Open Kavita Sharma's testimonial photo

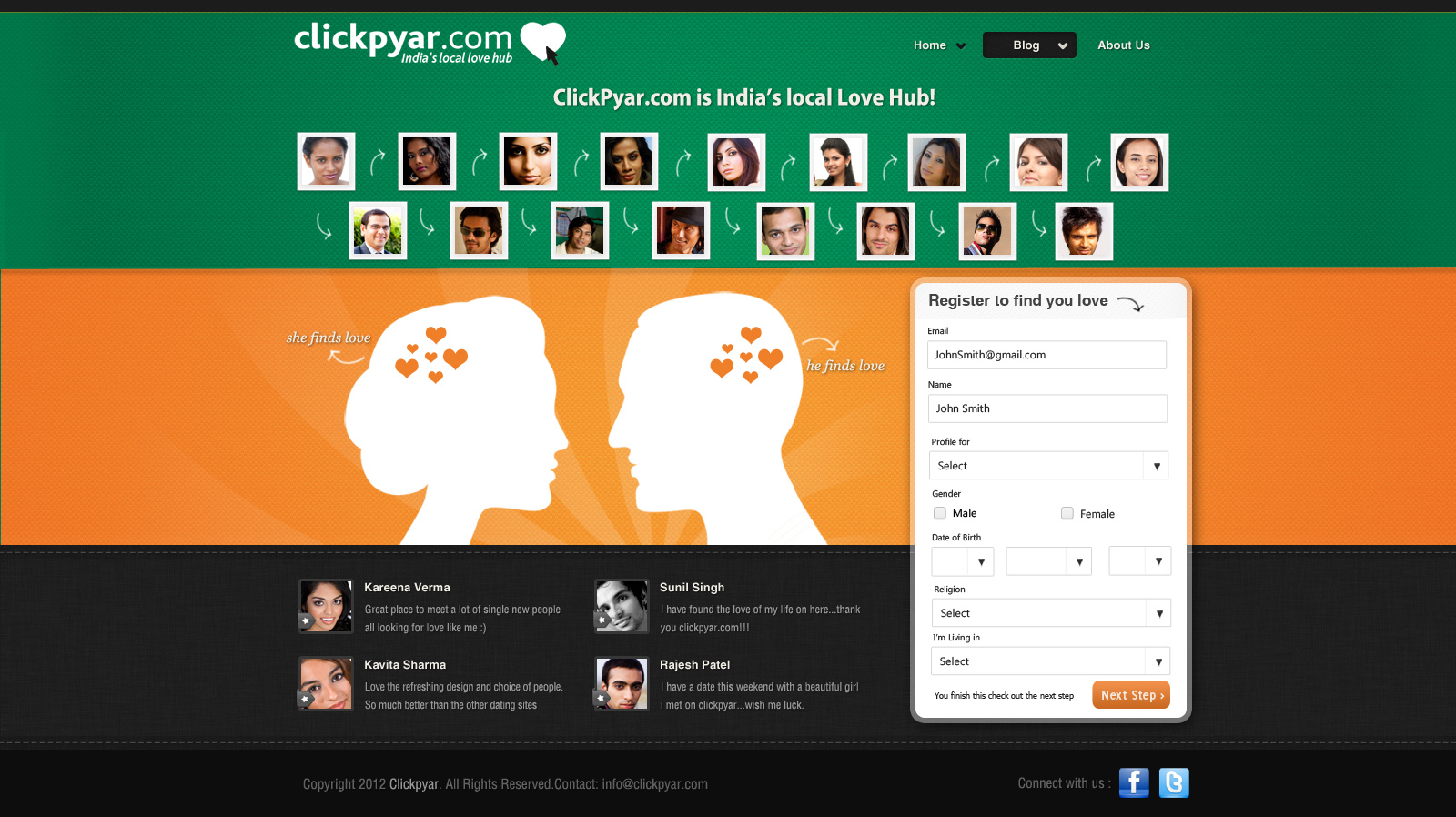(326, 683)
